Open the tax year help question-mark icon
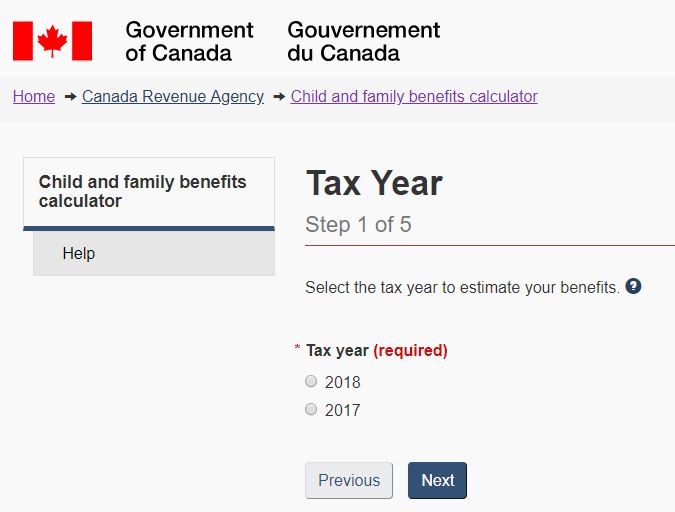 pyautogui.click(x=633, y=286)
